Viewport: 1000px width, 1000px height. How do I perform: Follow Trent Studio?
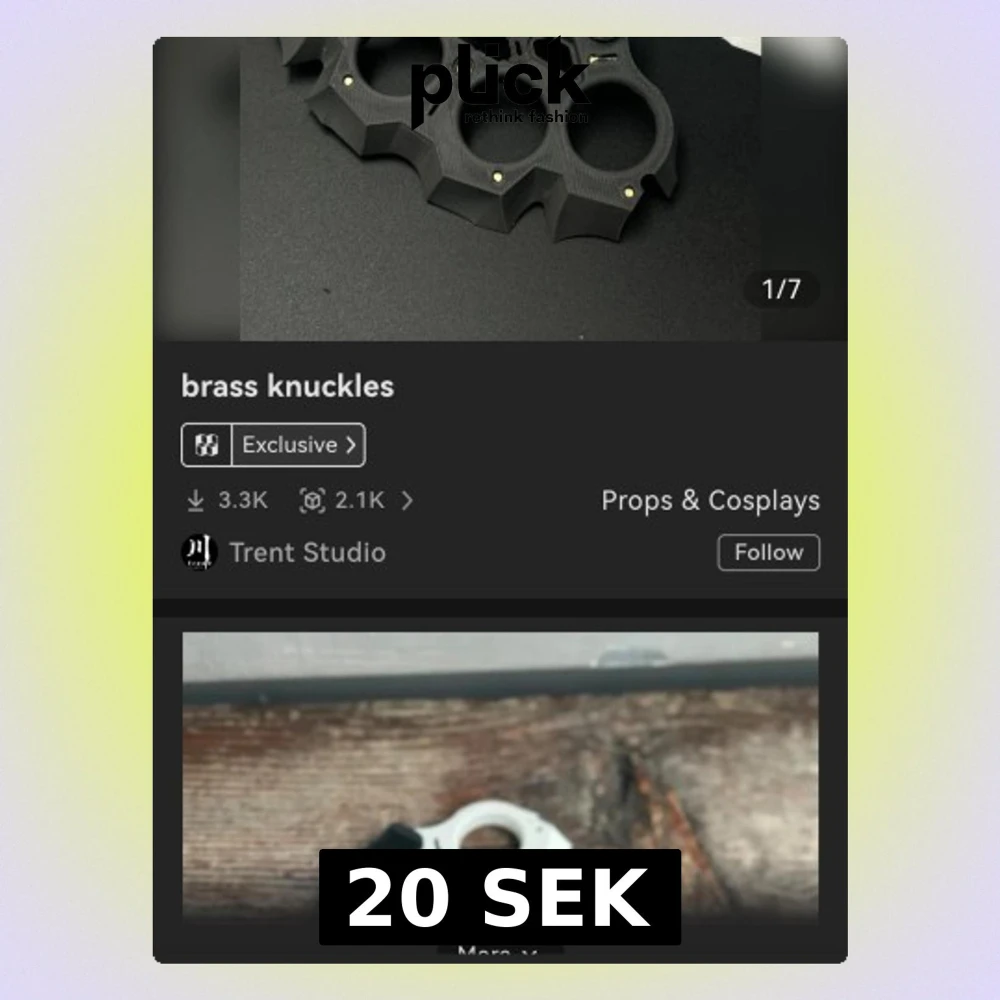coord(768,552)
